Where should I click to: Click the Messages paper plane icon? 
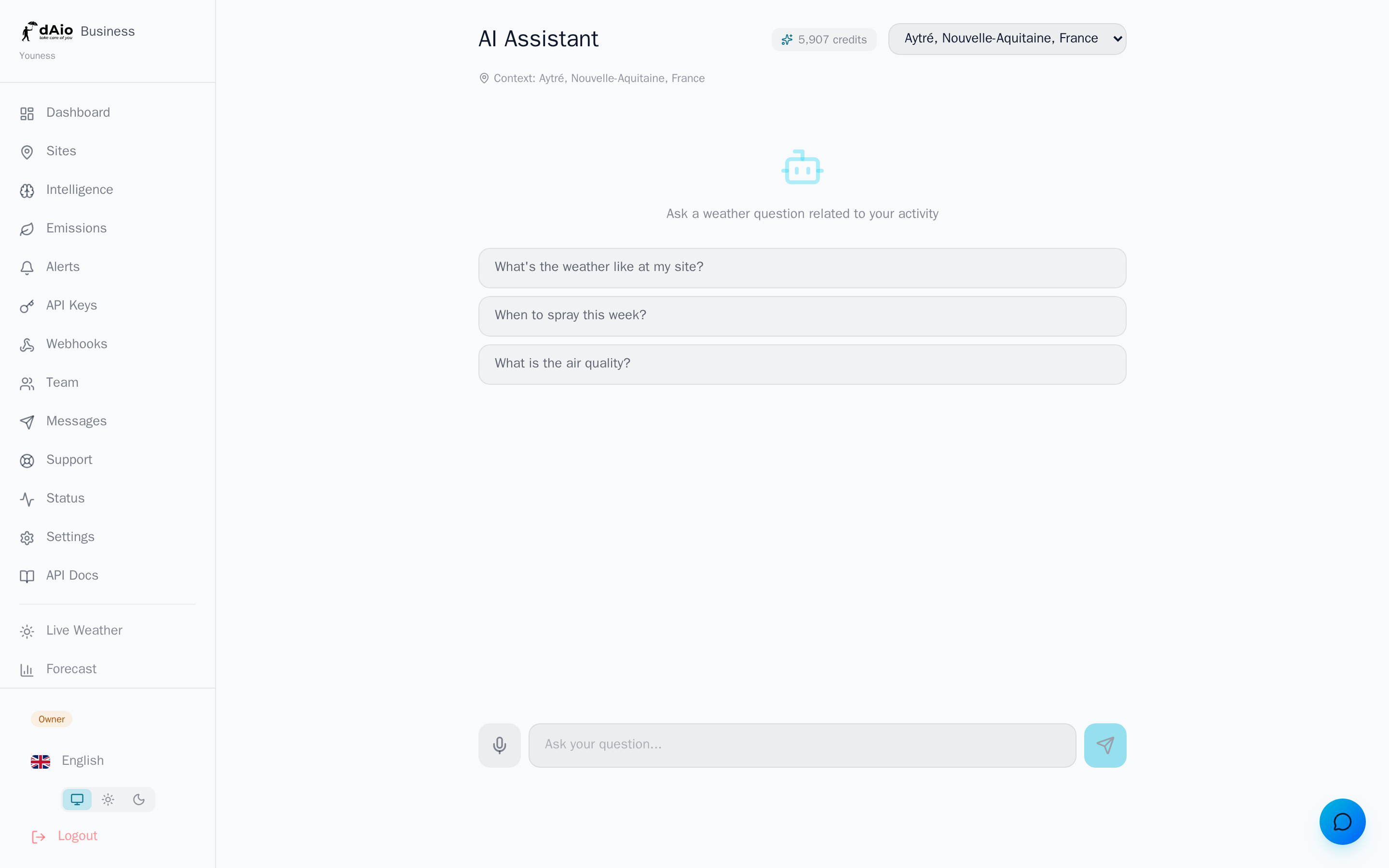27,422
